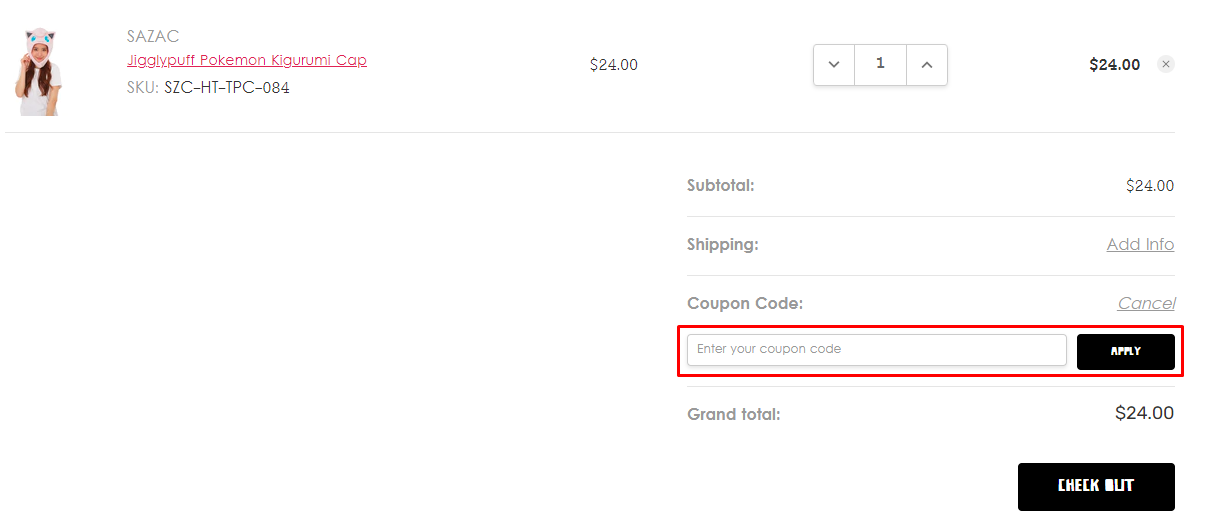Screen dimensions: 1208x523
Task: Click the quantity number field
Action: click(x=880, y=64)
